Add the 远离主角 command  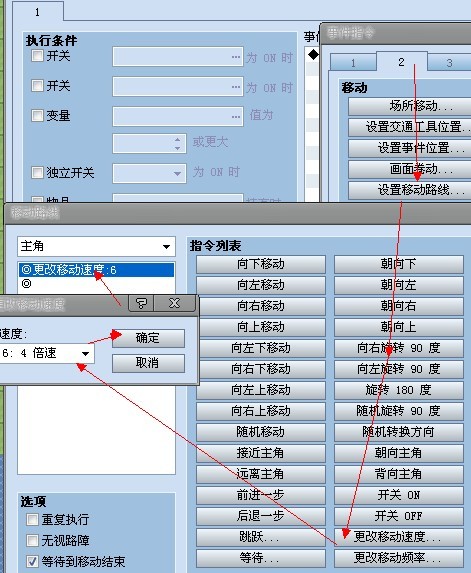(x=261, y=474)
